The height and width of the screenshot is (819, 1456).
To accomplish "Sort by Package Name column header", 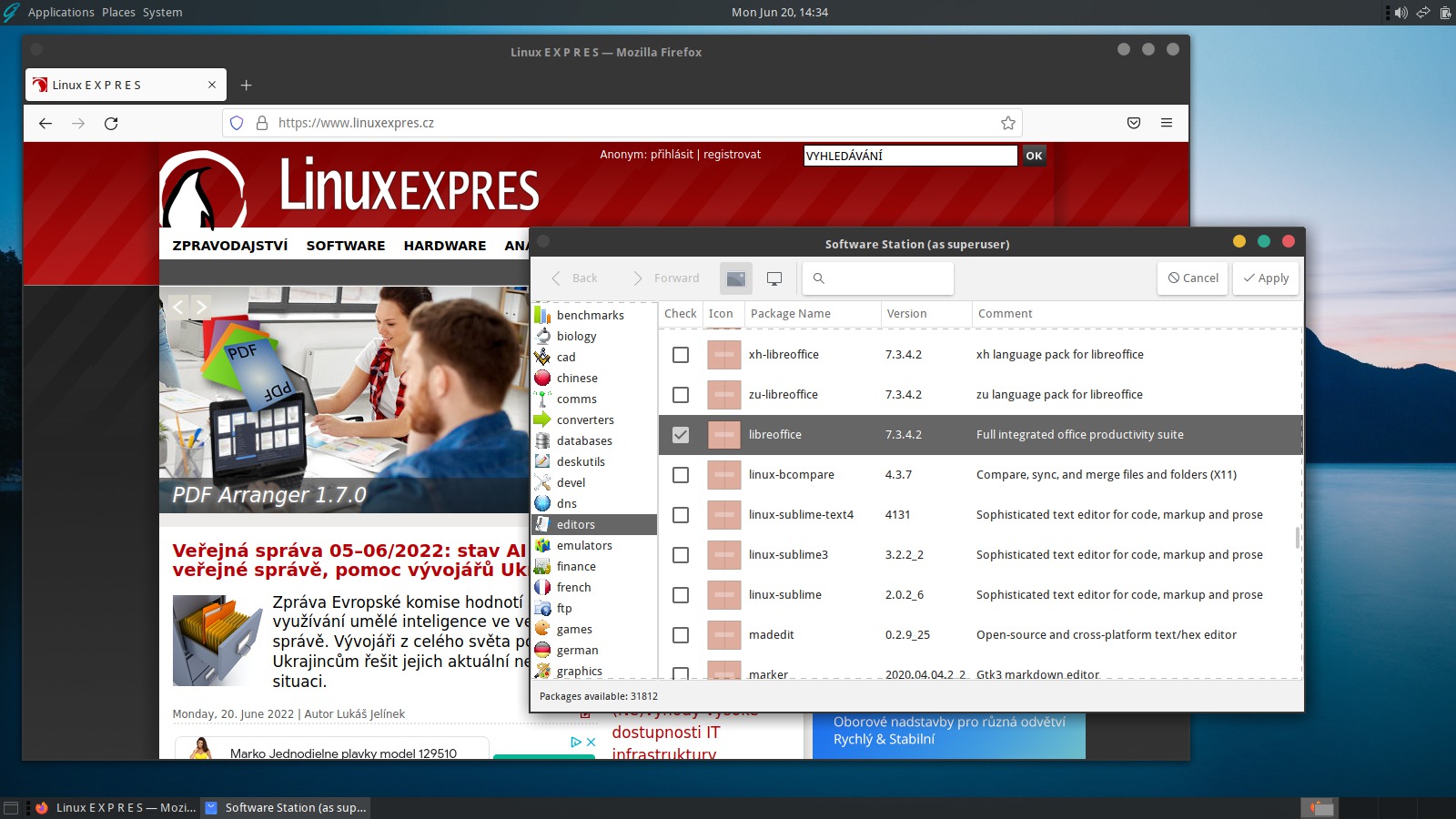I will click(813, 314).
